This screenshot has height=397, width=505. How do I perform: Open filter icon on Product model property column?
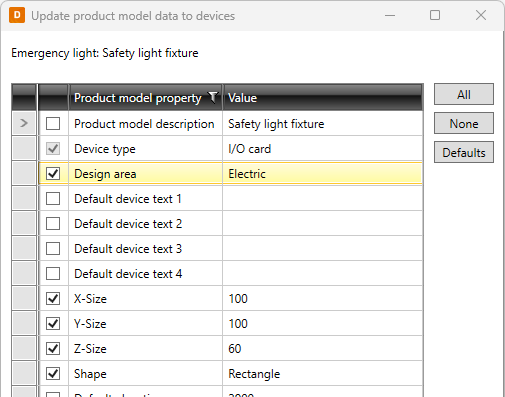(213, 98)
